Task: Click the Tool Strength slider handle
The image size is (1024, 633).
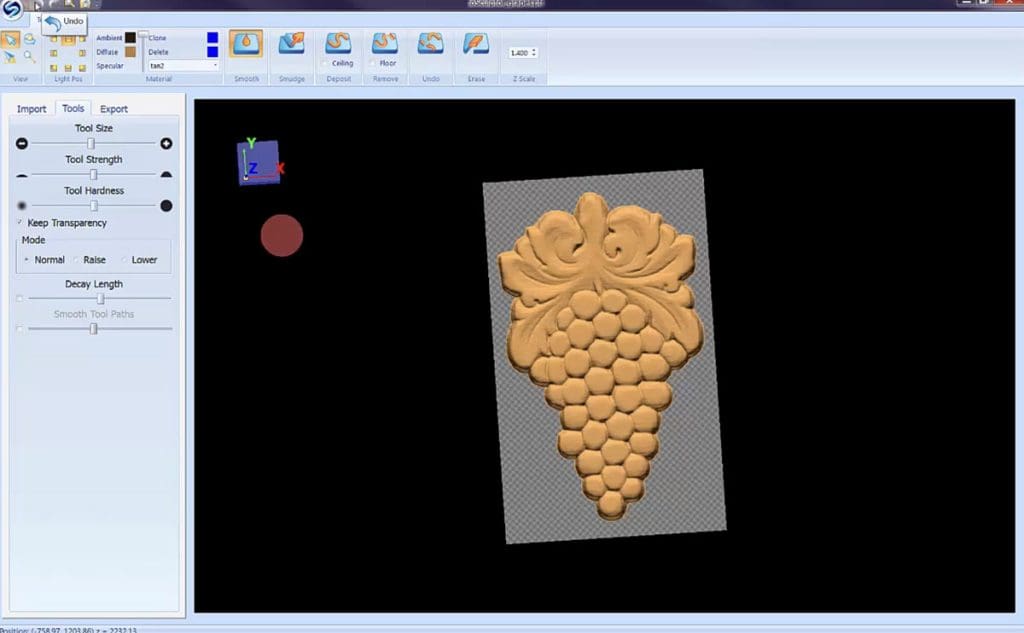Action: click(x=93, y=174)
